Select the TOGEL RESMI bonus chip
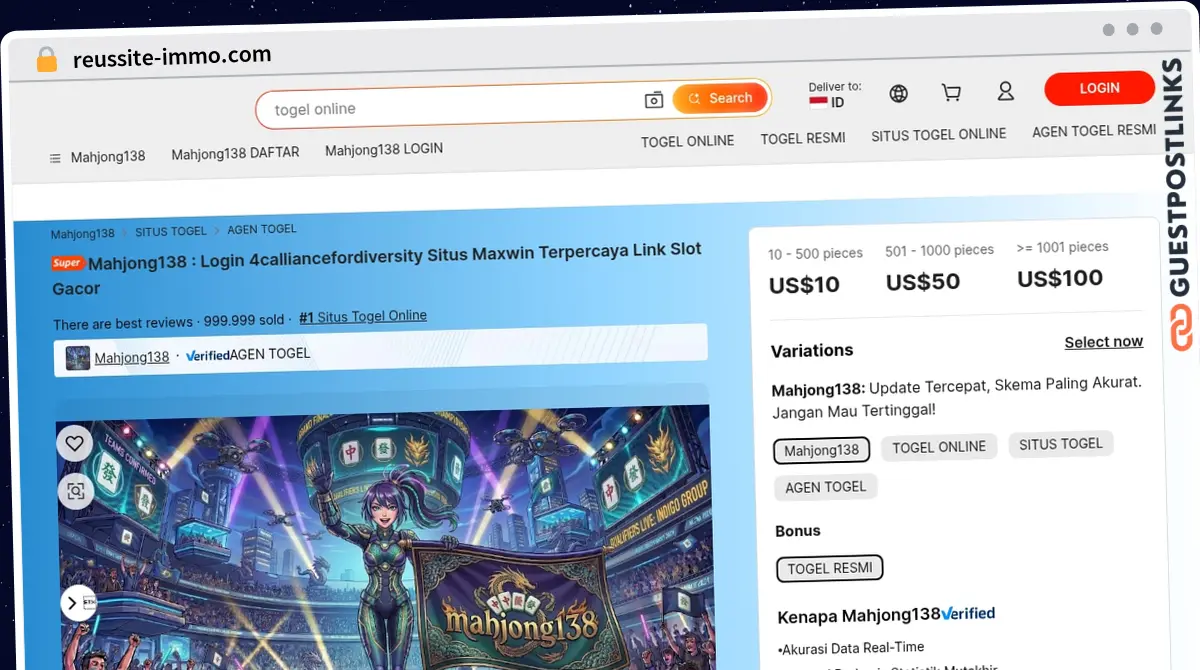This screenshot has width=1200, height=670. [830, 568]
